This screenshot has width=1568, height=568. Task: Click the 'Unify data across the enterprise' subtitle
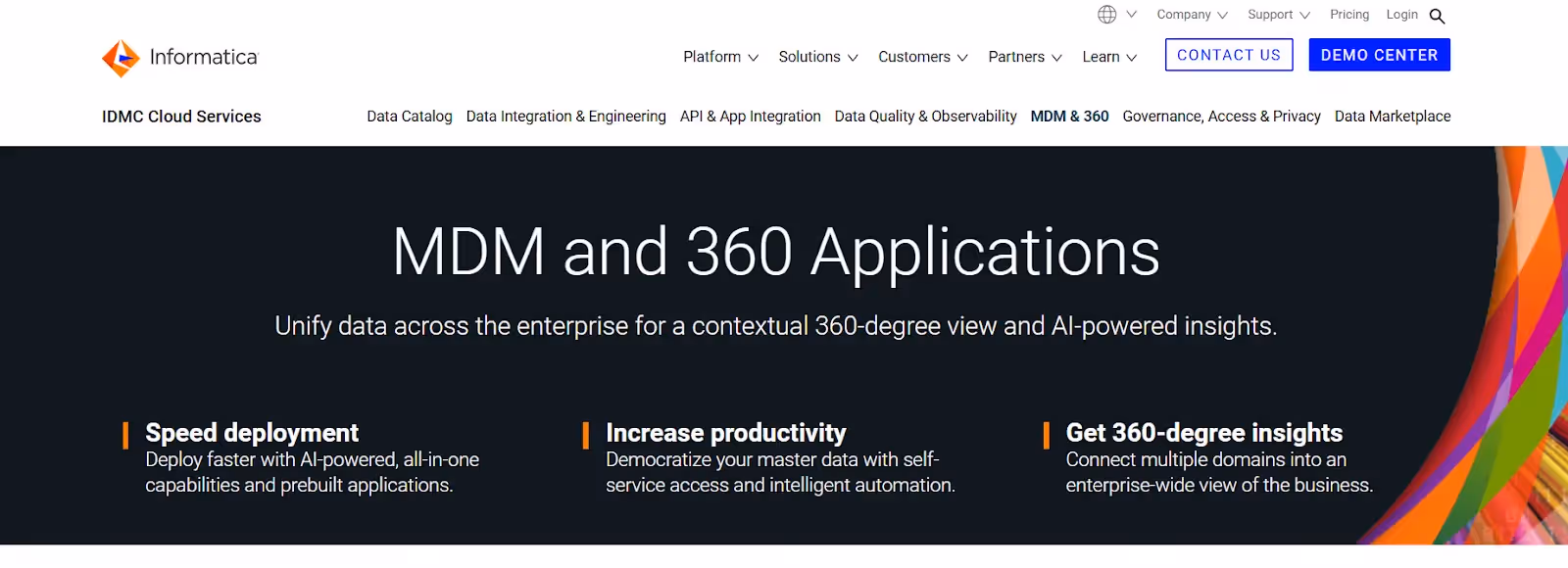[x=776, y=326]
